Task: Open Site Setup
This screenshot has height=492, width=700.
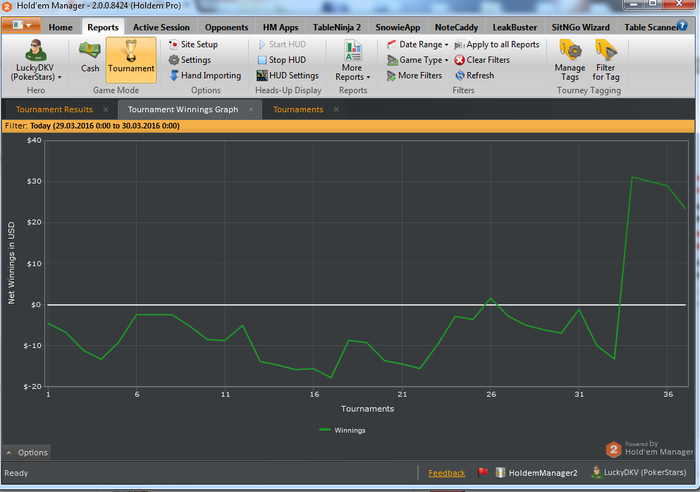Action: 193,44
